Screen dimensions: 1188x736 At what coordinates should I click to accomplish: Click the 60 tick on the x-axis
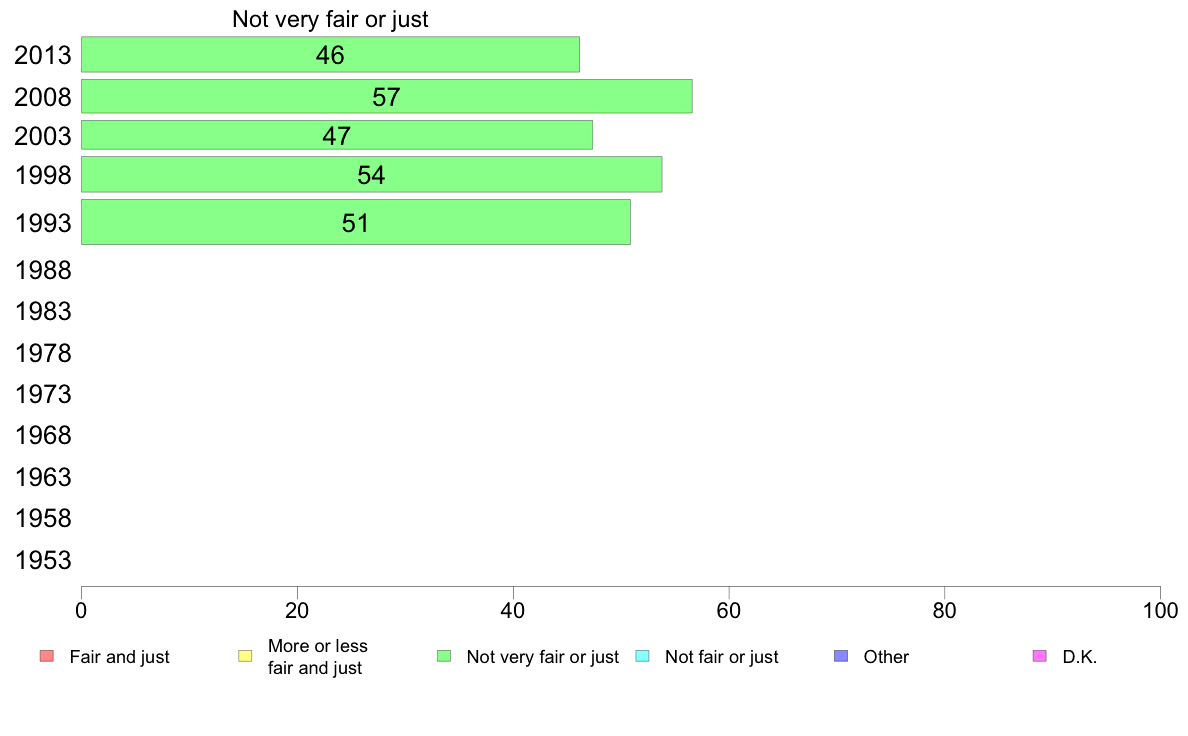click(x=729, y=611)
